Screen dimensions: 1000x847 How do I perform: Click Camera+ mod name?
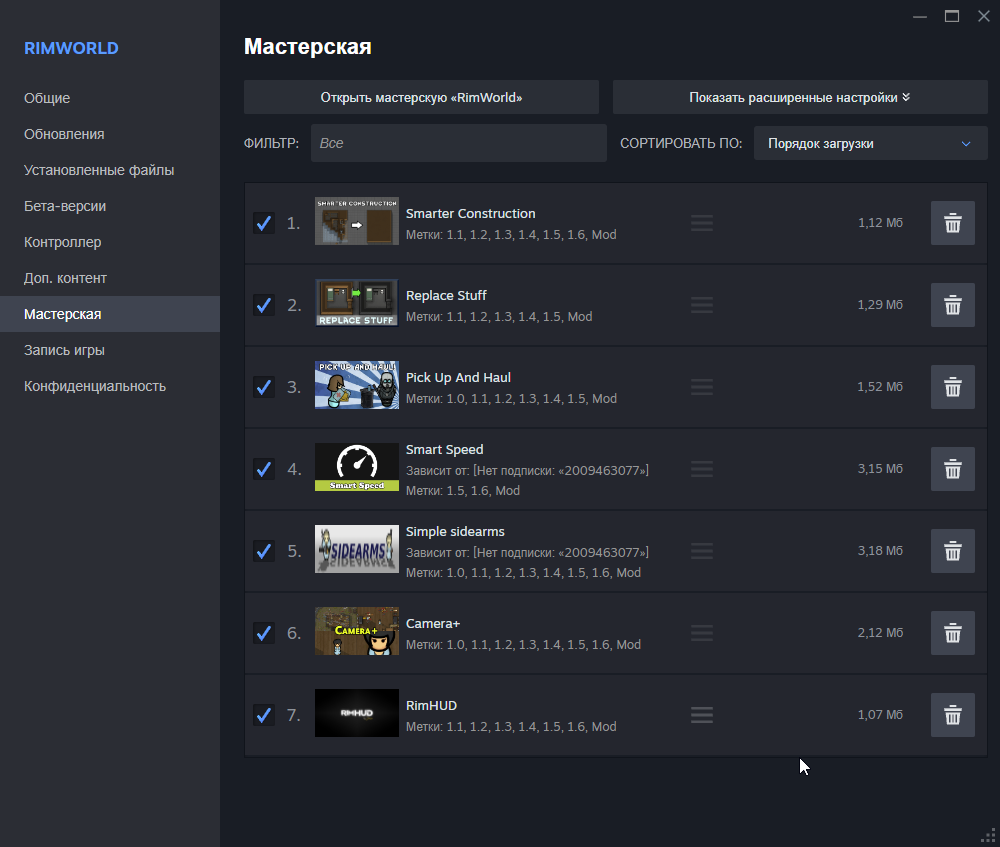[433, 624]
